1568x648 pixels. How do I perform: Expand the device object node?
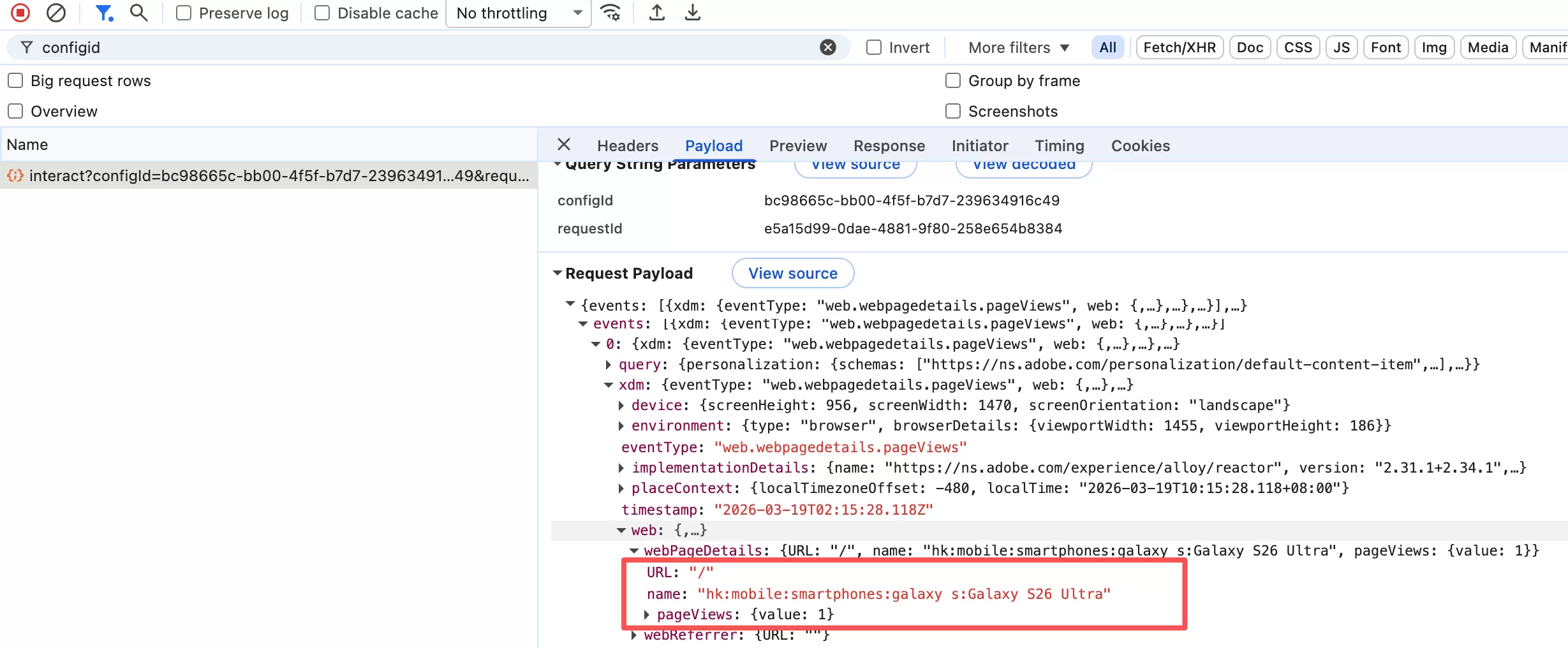coord(621,406)
